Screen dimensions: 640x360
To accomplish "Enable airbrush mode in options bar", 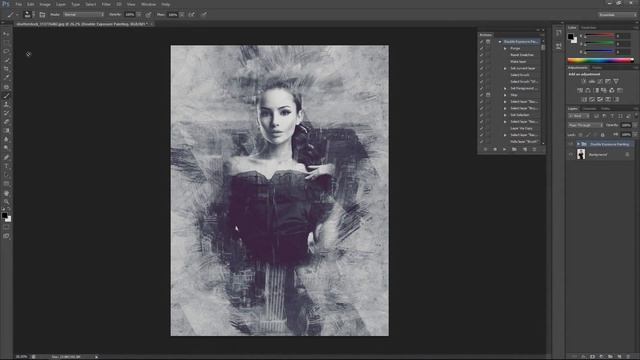I will point(191,15).
